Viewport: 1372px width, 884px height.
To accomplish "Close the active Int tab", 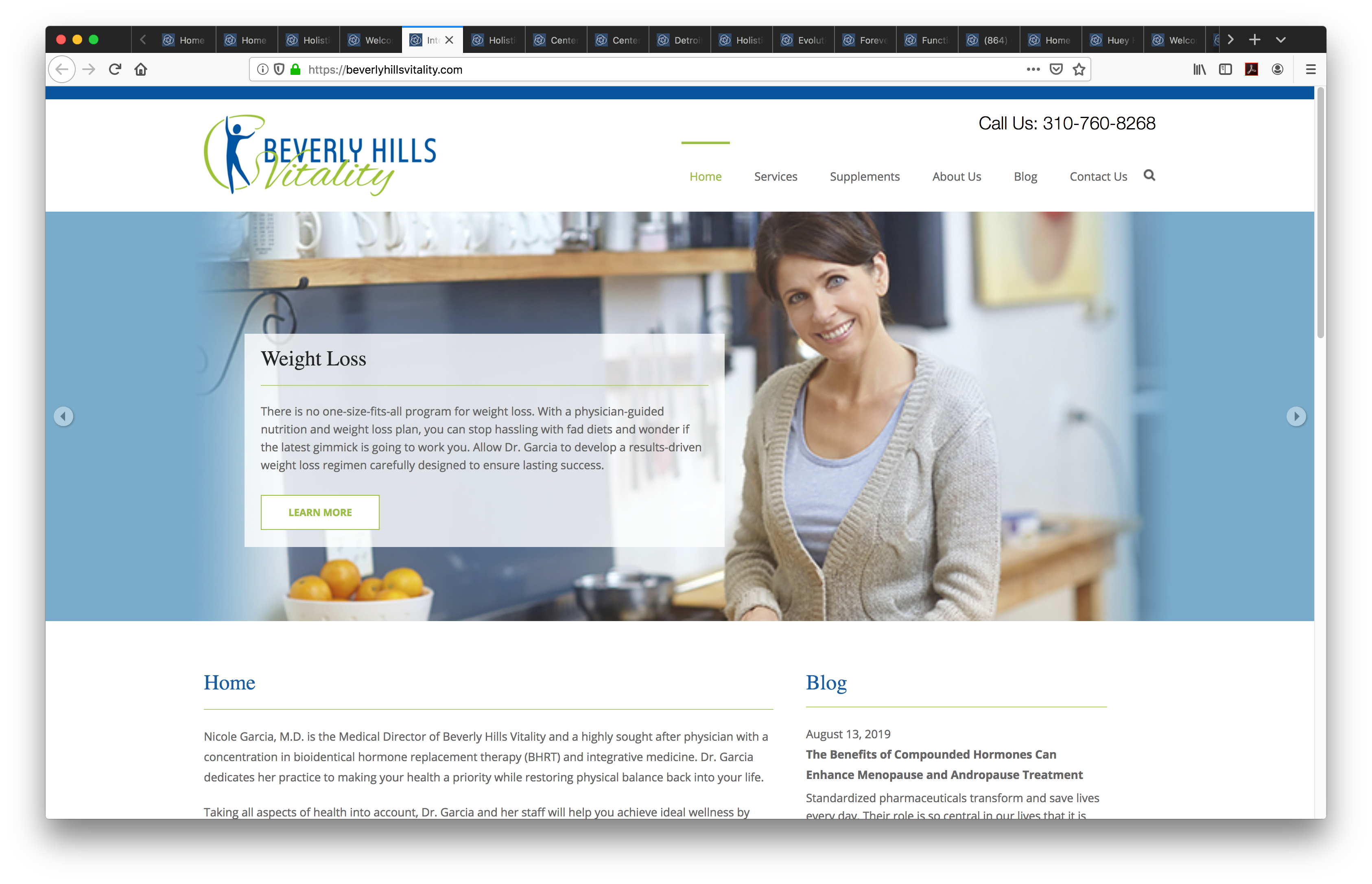I will pos(449,40).
